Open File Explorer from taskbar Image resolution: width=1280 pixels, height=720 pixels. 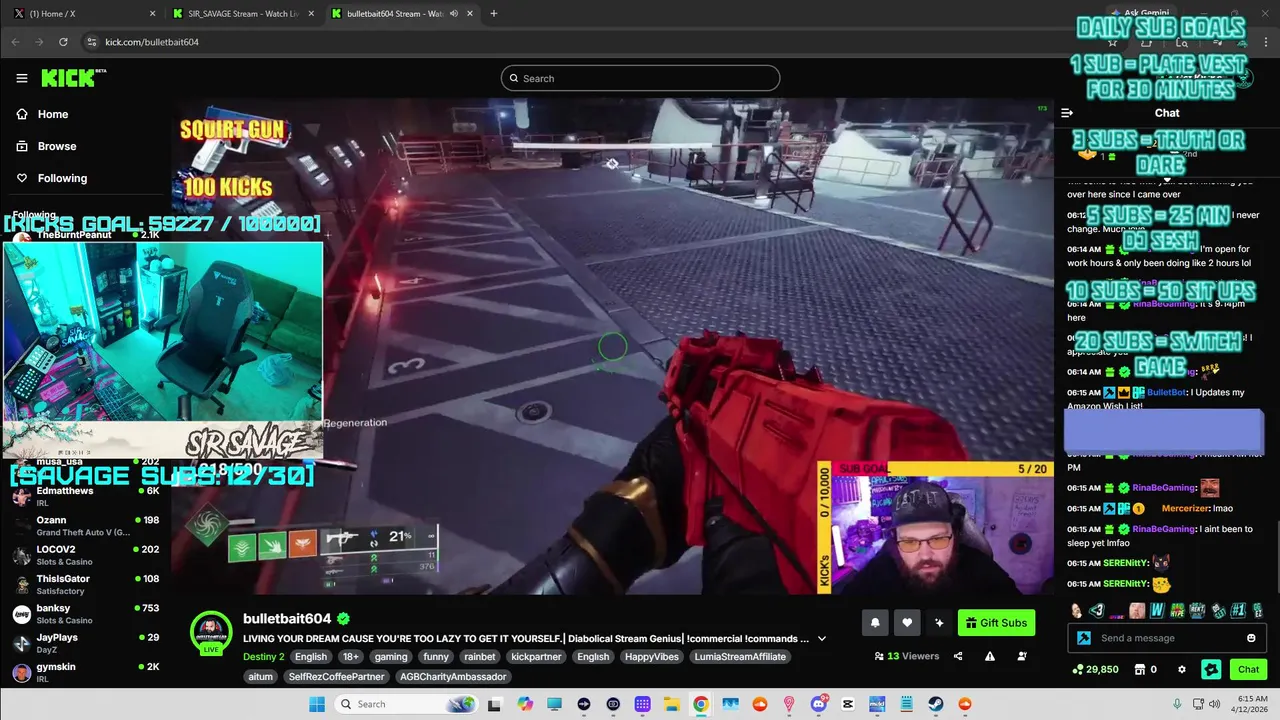pyautogui.click(x=672, y=704)
